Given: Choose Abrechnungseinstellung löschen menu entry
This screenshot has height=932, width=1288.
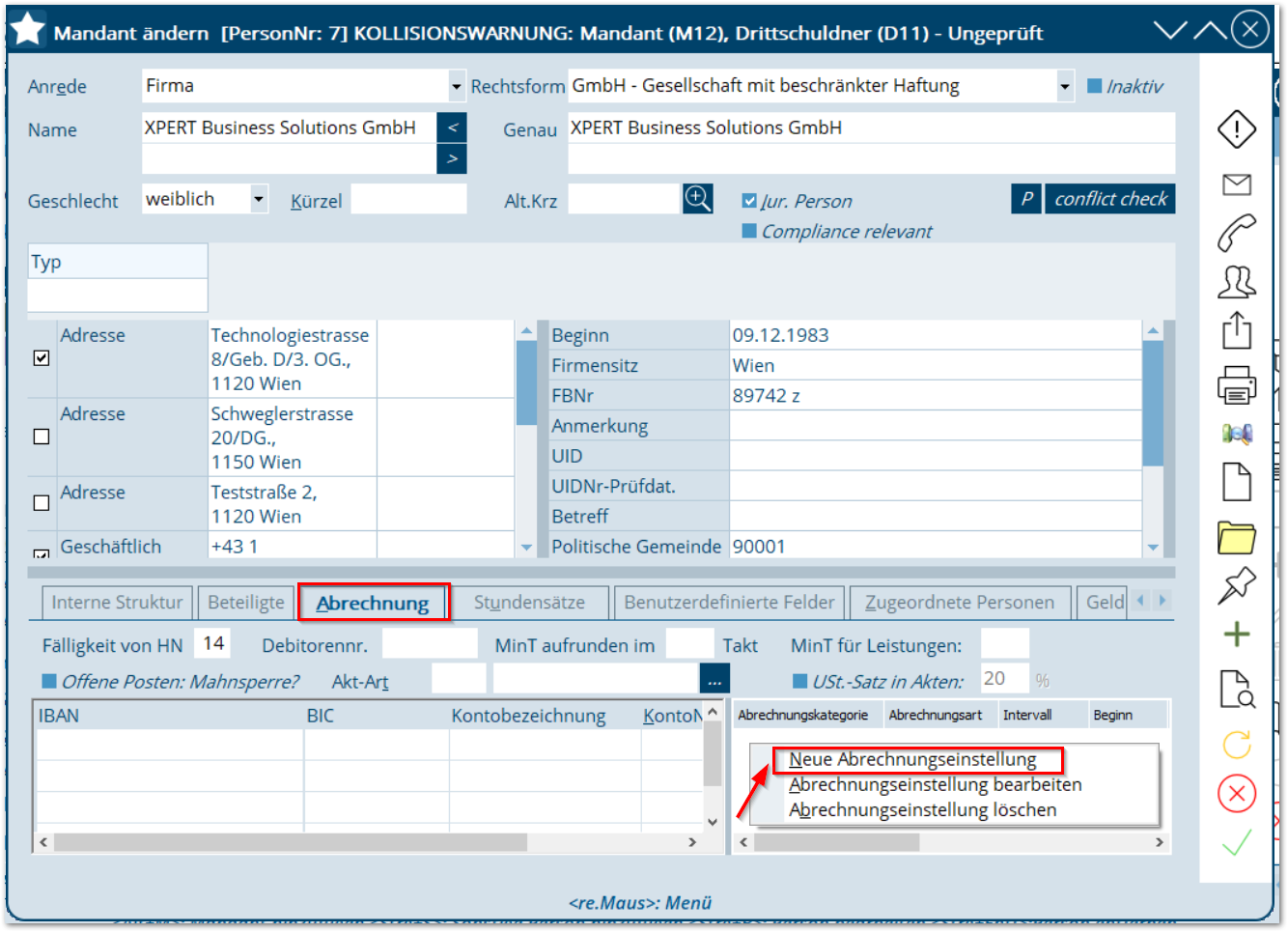Looking at the screenshot, I should point(922,809).
